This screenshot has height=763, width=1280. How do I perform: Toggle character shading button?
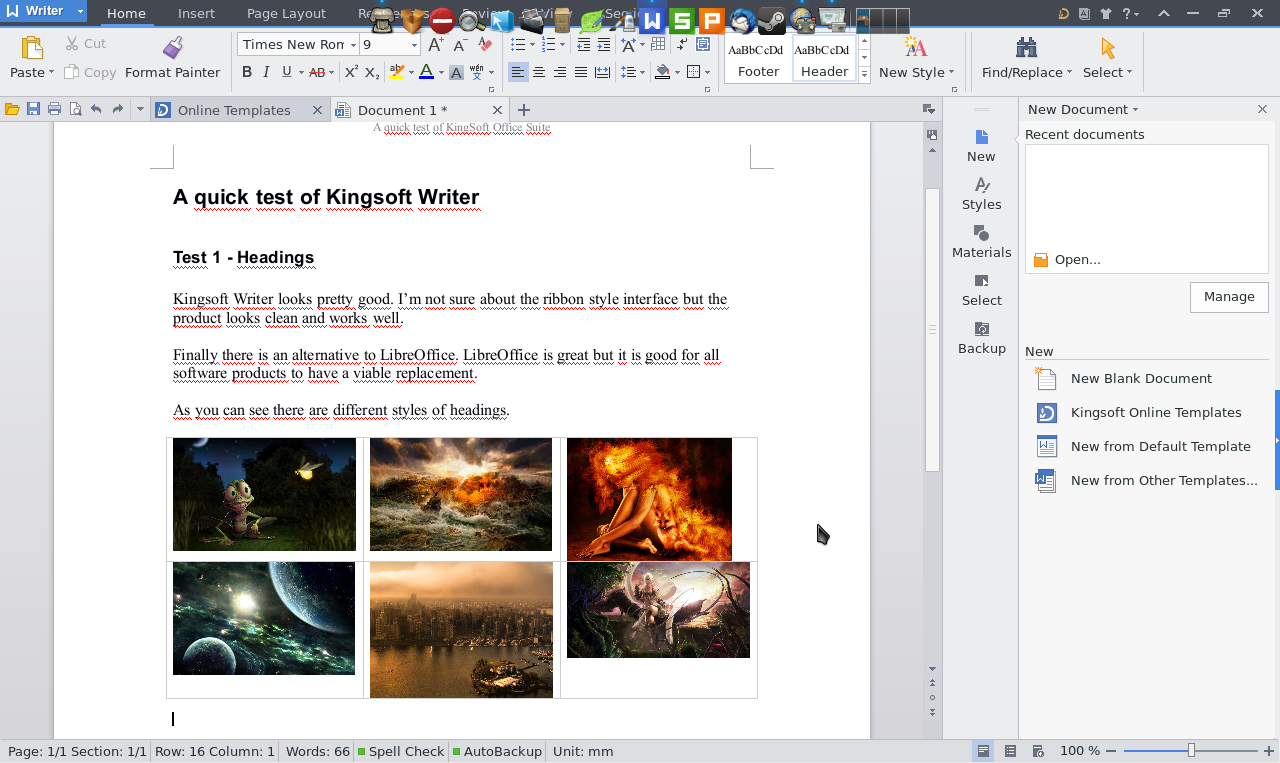(x=456, y=72)
